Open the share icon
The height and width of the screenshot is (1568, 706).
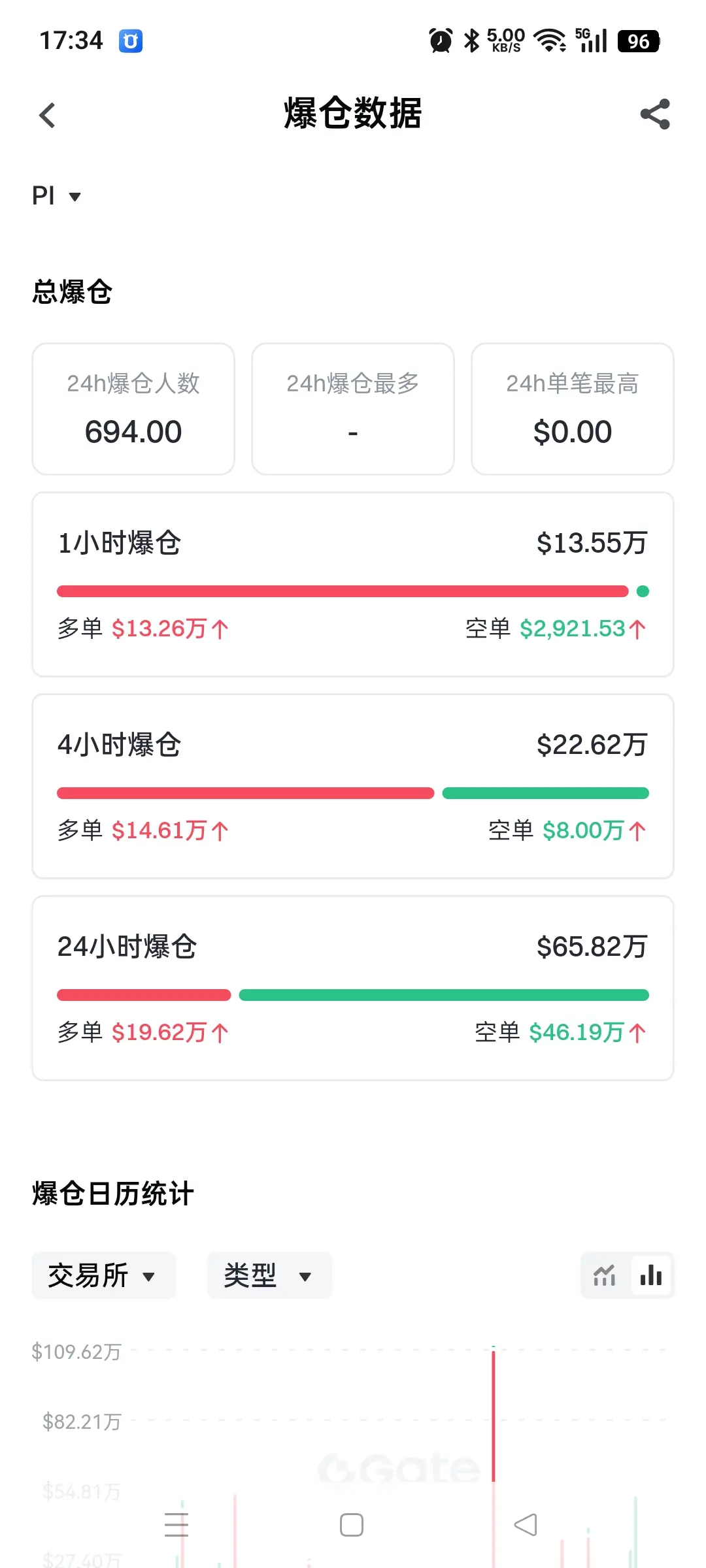point(655,114)
